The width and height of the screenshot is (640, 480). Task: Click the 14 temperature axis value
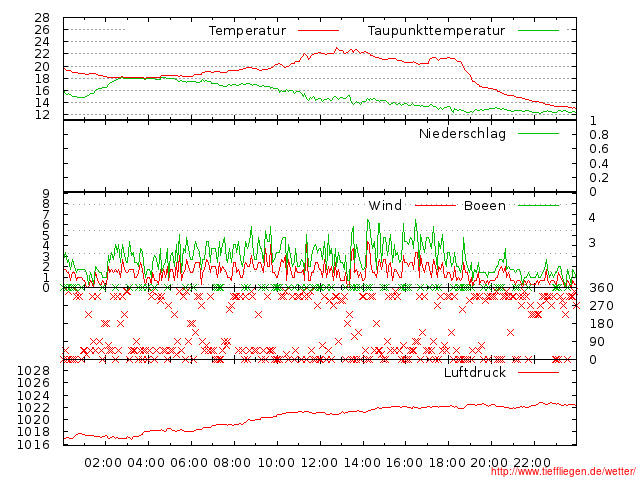coord(42,102)
